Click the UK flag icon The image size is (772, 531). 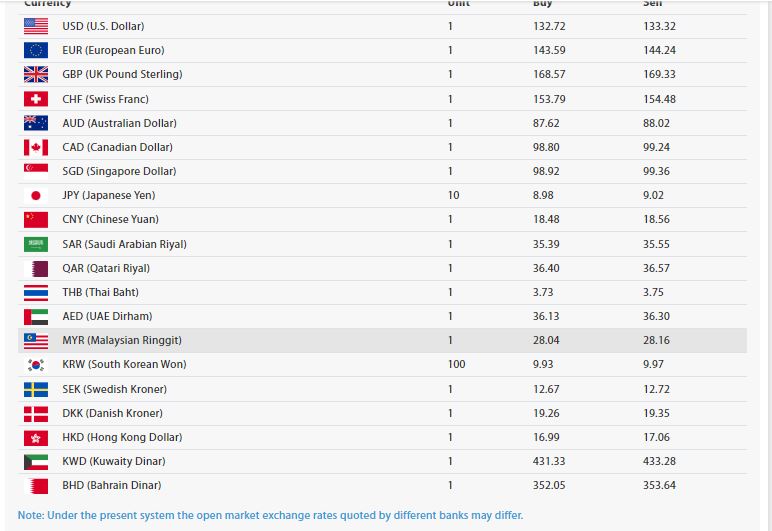coord(36,74)
